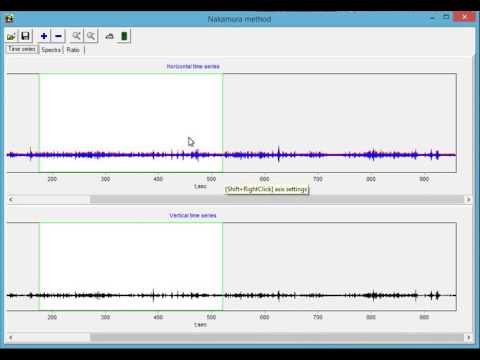Click left arrow of vertical series scrollbar
The width and height of the screenshot is (480, 360).
pos(11,338)
